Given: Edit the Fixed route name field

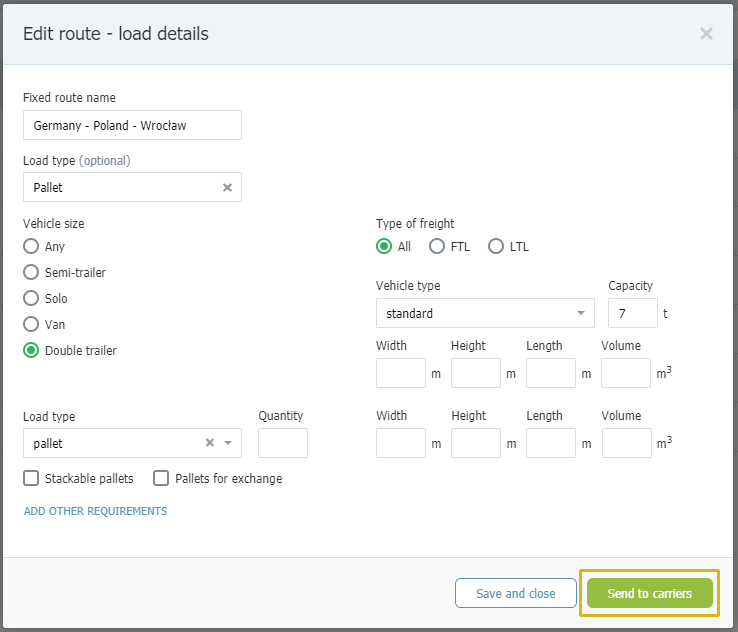Looking at the screenshot, I should (x=132, y=125).
